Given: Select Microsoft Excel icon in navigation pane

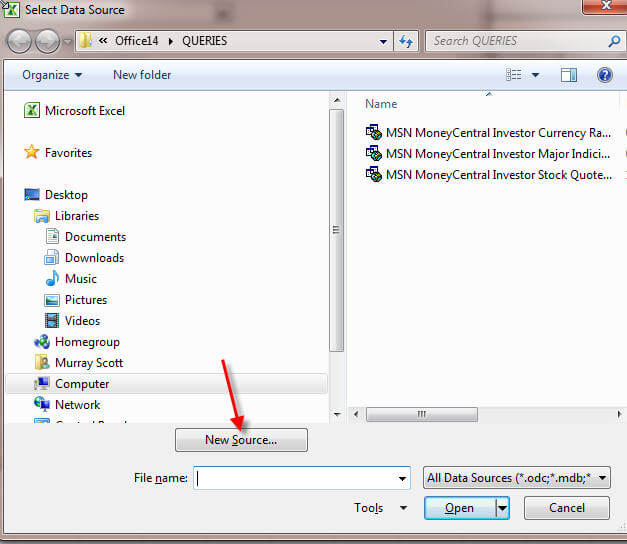Looking at the screenshot, I should point(32,110).
